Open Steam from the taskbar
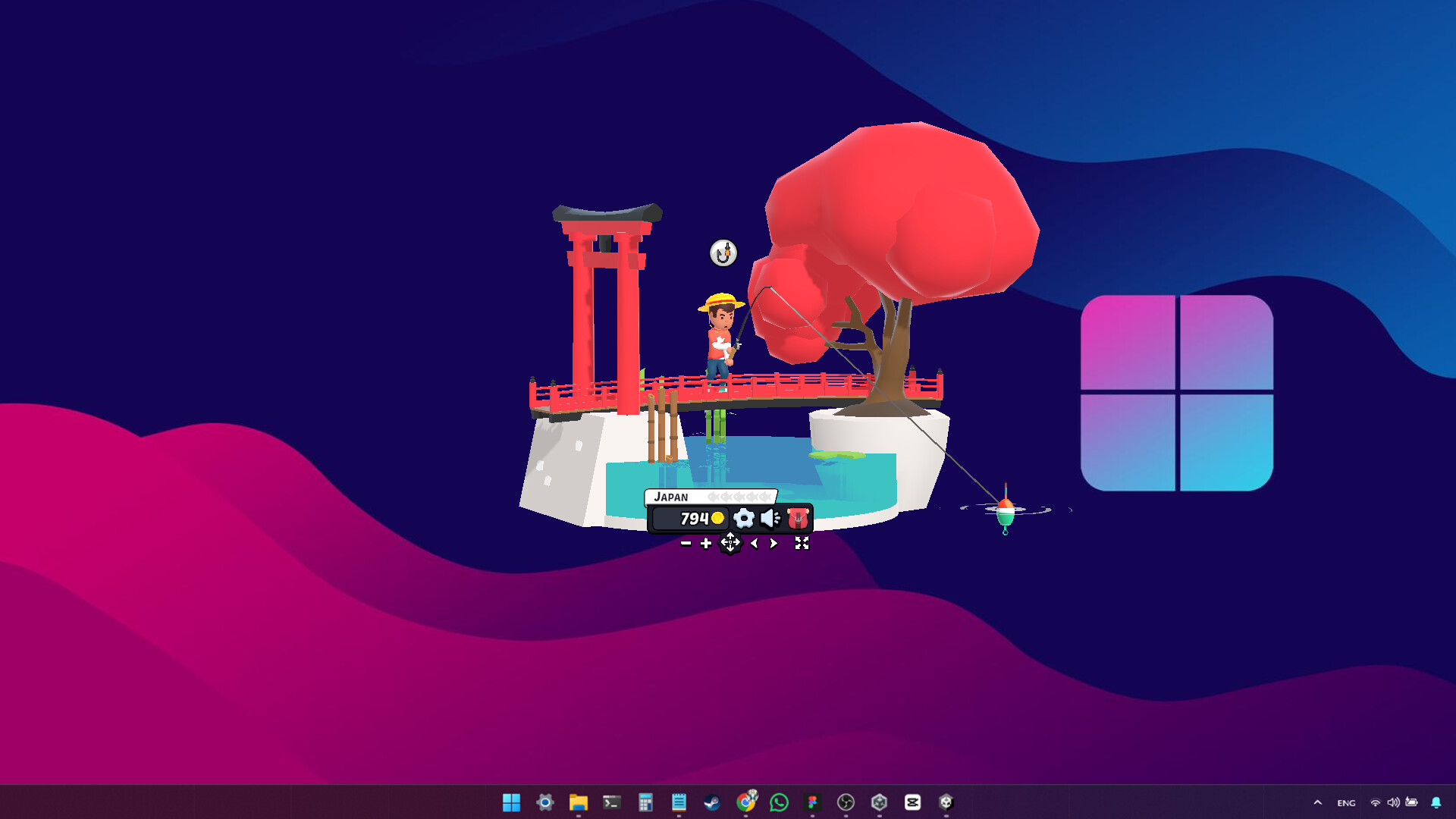The width and height of the screenshot is (1456, 819). (712, 802)
